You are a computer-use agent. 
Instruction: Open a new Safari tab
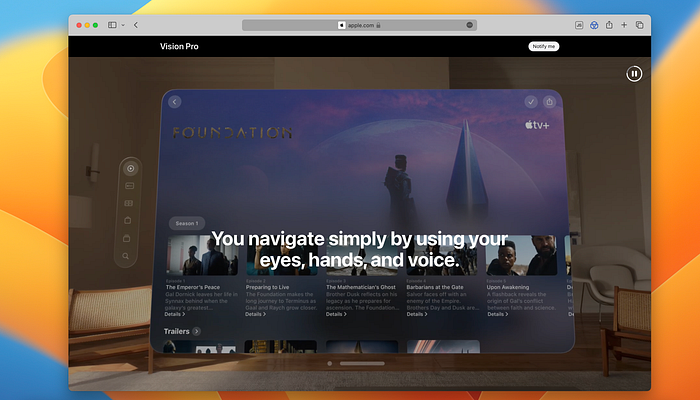tap(624, 25)
